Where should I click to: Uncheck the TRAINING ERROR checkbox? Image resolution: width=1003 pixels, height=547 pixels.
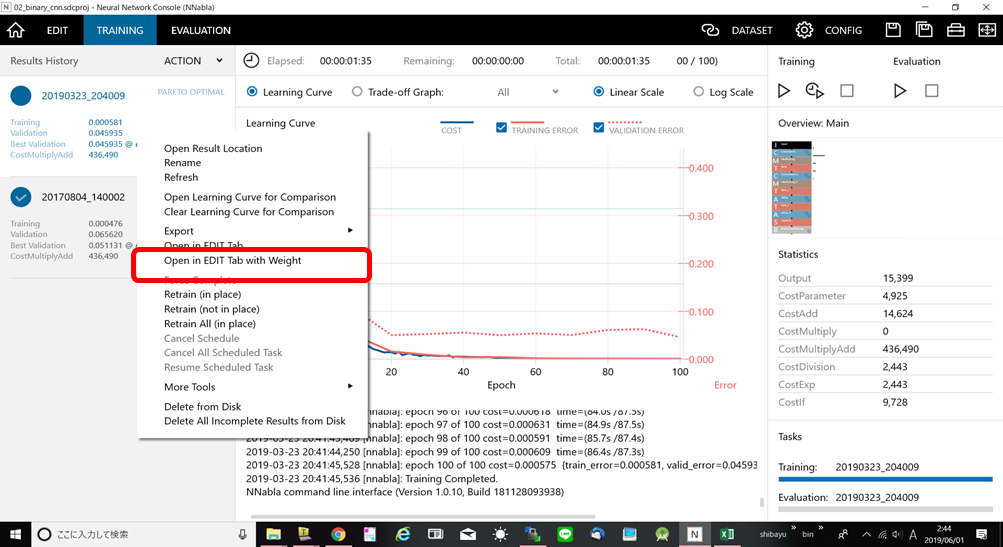(x=502, y=127)
